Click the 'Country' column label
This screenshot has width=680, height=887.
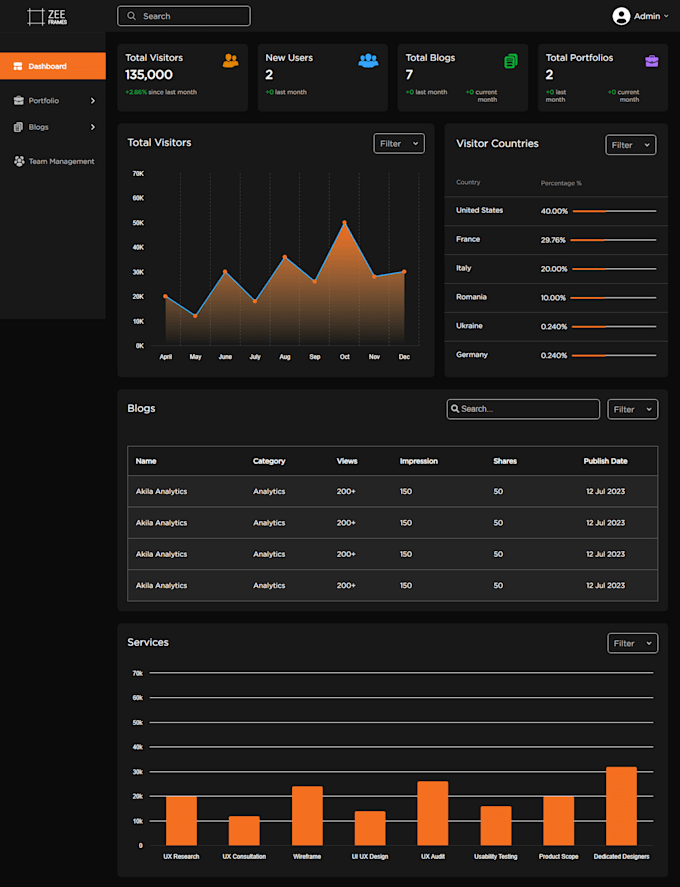[468, 182]
